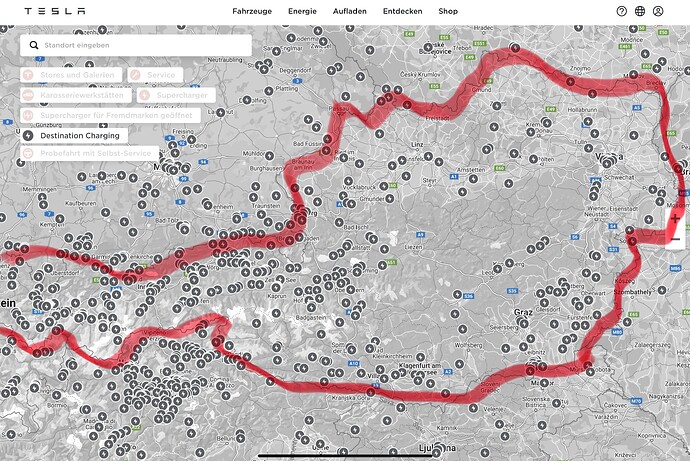The height and width of the screenshot is (461, 690).
Task: Click the Schwechat town label
Action: click(619, 177)
